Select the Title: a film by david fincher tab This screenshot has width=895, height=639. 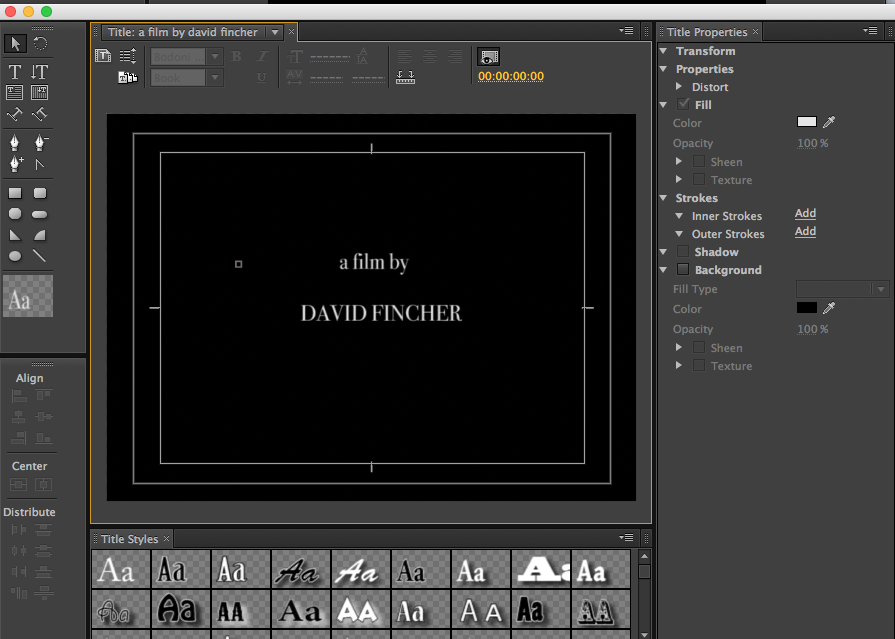click(x=183, y=32)
